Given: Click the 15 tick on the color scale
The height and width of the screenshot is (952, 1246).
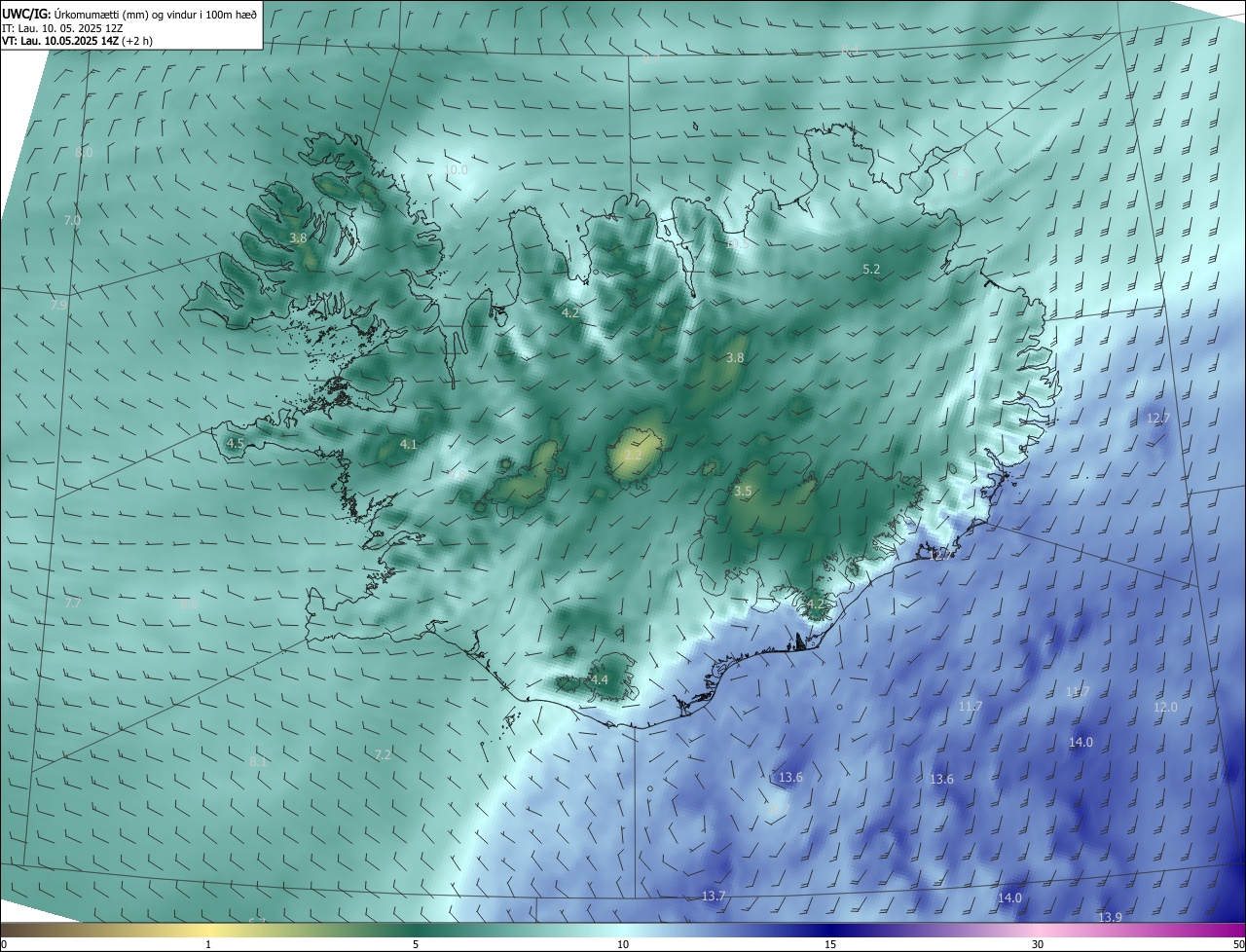Looking at the screenshot, I should [830, 944].
